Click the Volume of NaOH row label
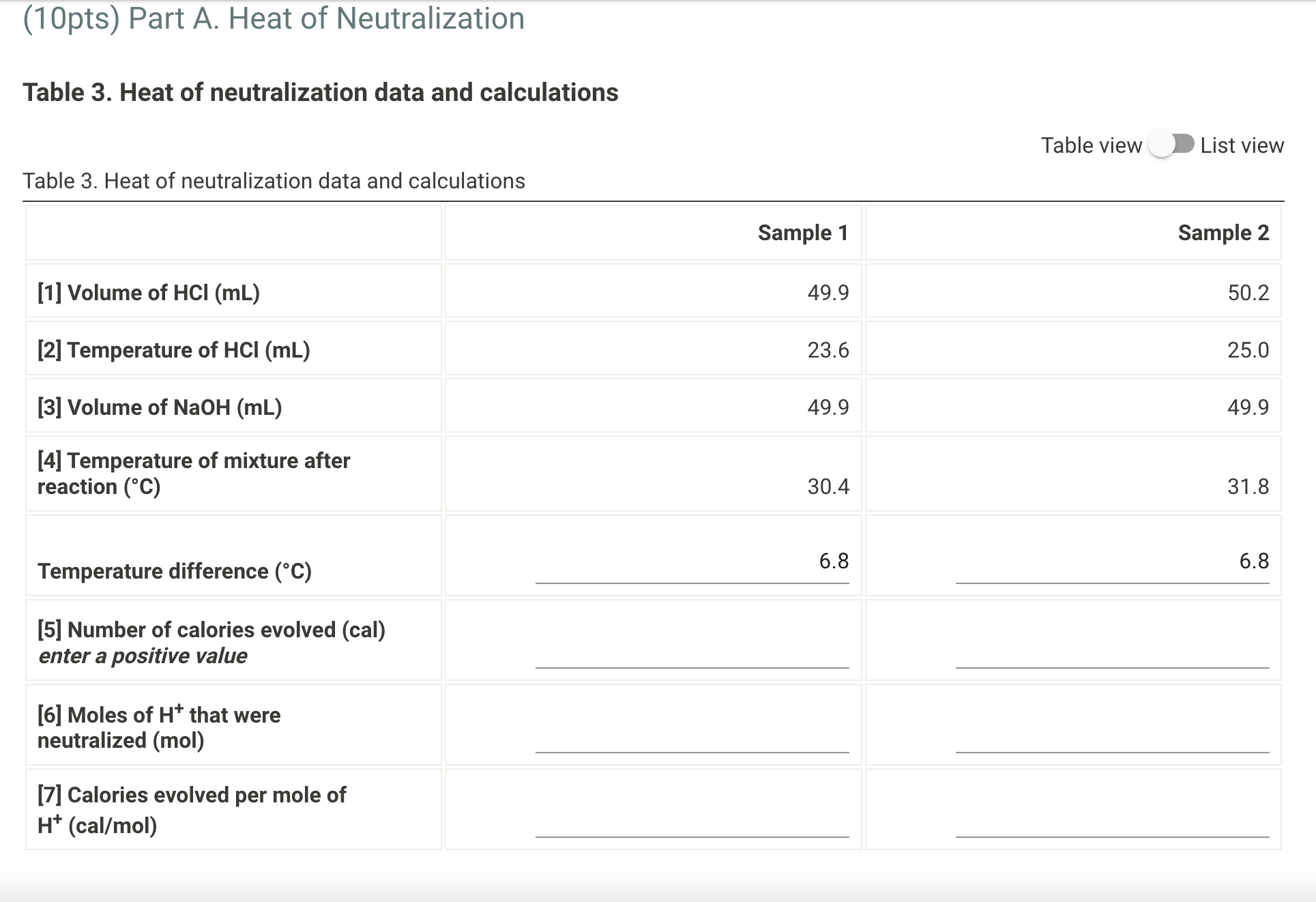The height and width of the screenshot is (902, 1316). (160, 406)
